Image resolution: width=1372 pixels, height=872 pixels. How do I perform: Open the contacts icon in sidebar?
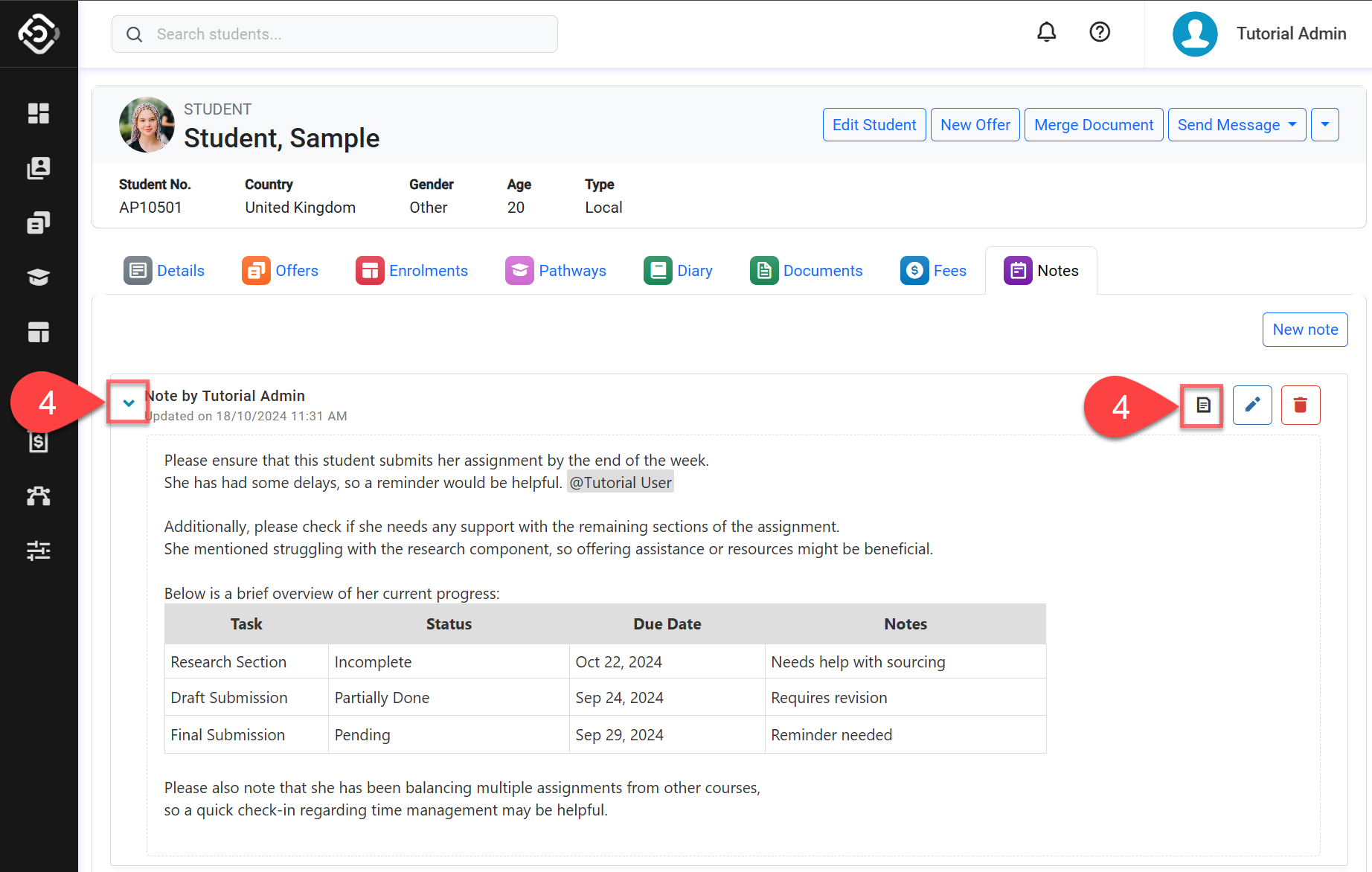pyautogui.click(x=39, y=168)
